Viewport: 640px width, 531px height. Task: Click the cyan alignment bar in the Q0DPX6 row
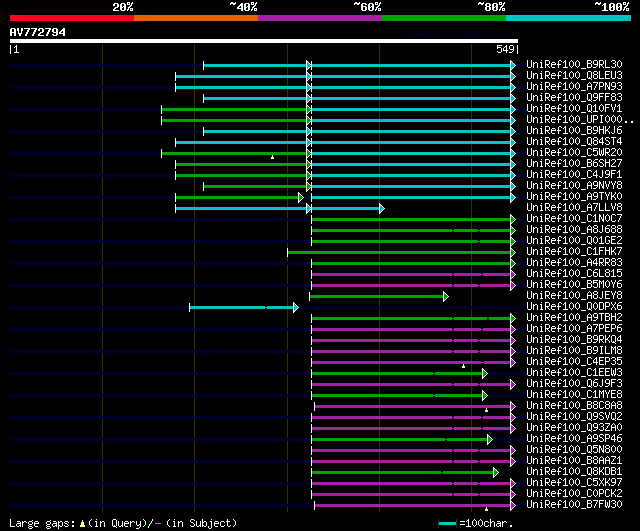tap(244, 307)
